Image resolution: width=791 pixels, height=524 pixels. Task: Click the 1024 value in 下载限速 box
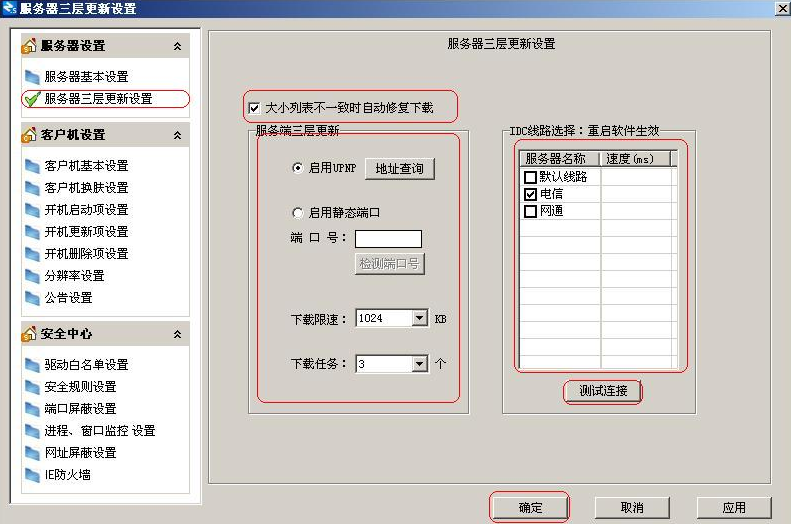pos(371,318)
